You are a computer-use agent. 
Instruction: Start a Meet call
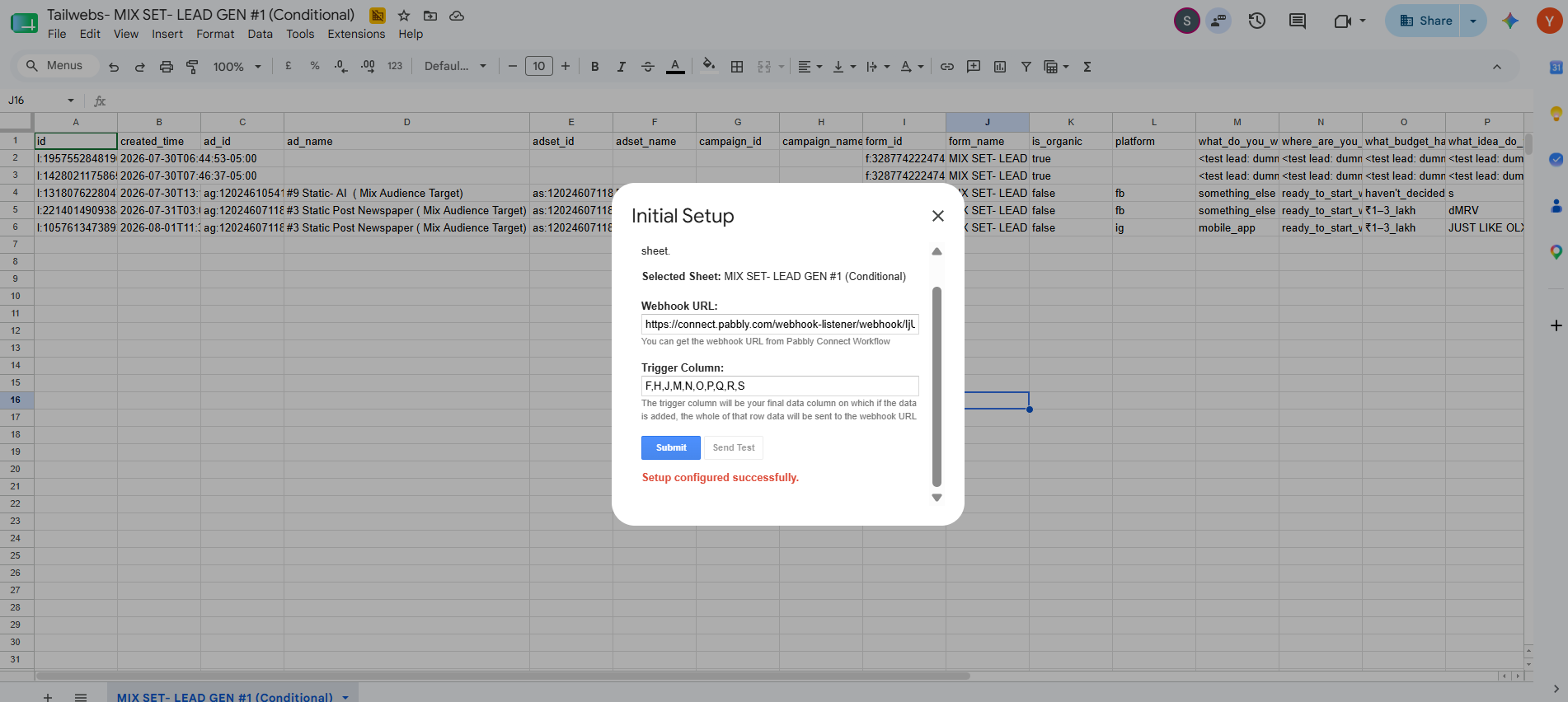pos(1343,21)
